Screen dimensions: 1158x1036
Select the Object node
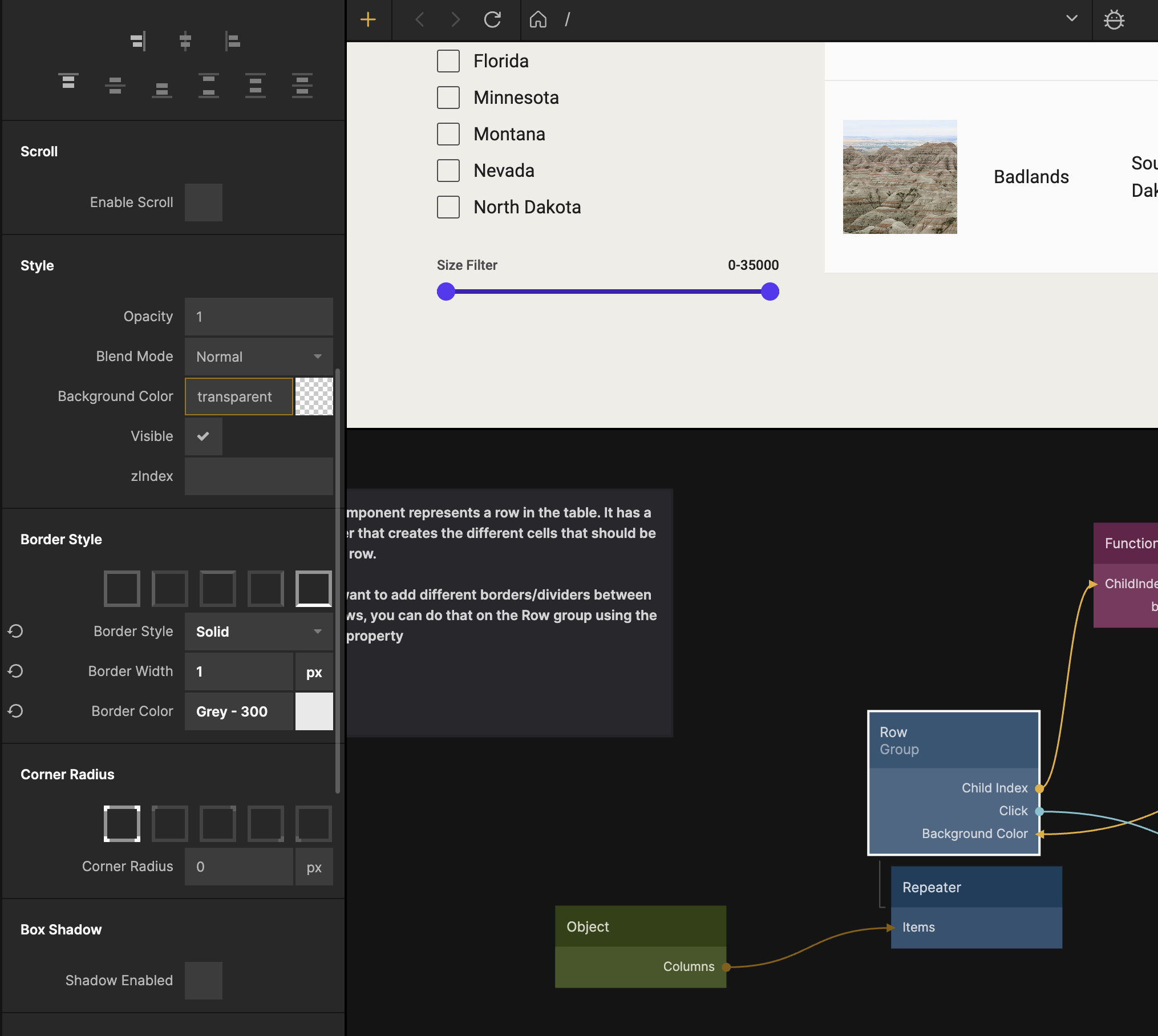click(639, 926)
